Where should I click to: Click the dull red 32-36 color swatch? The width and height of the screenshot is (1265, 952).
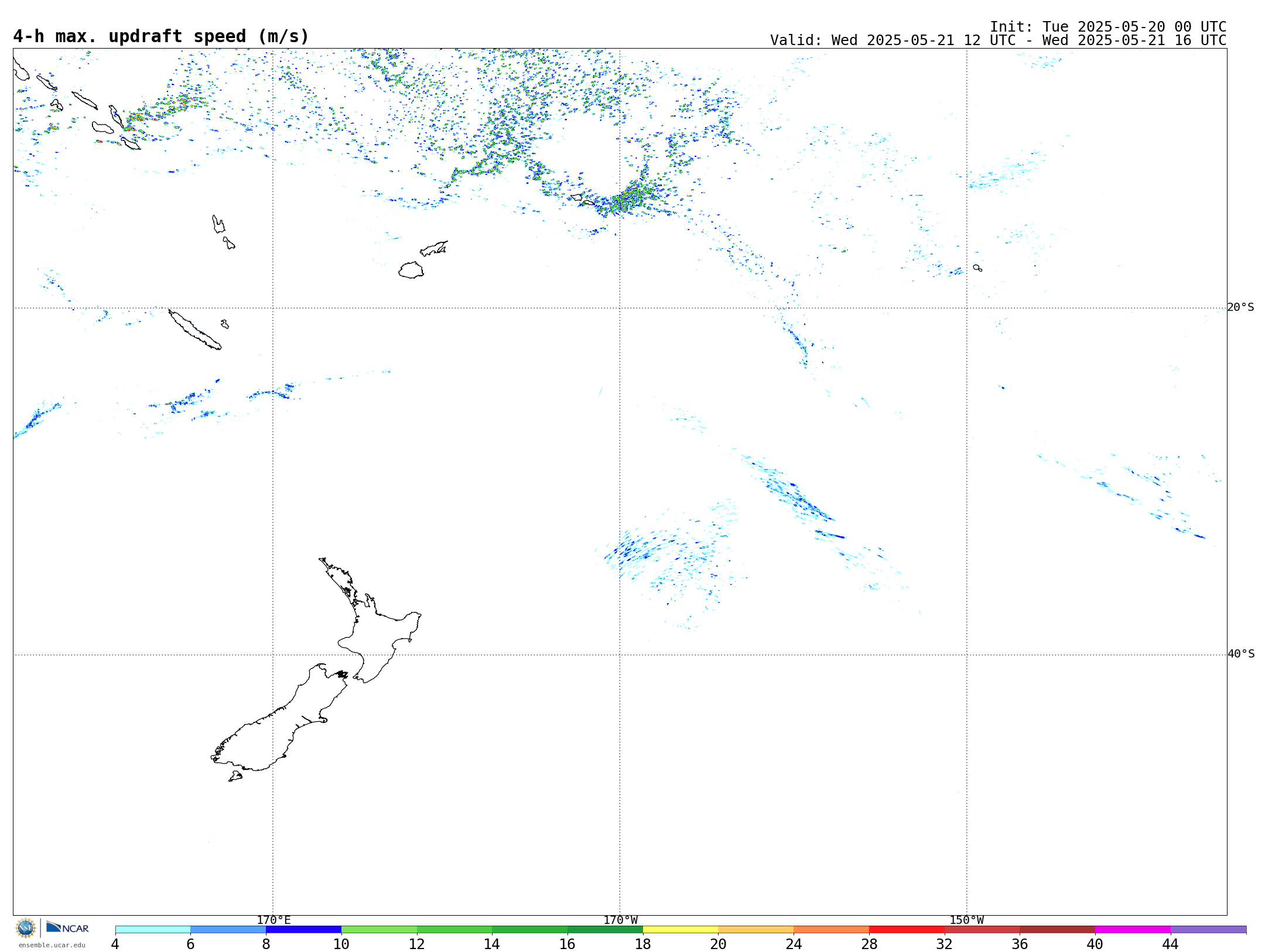(982, 930)
